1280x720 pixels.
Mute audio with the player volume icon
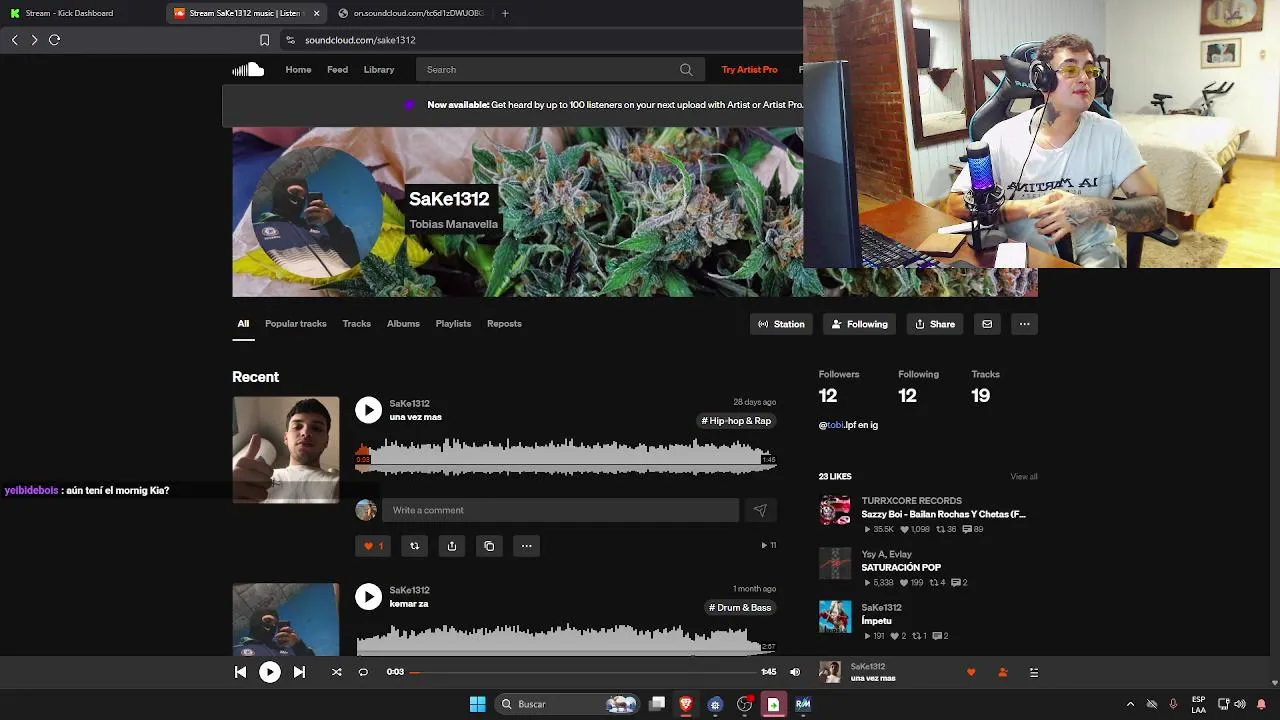coord(795,673)
